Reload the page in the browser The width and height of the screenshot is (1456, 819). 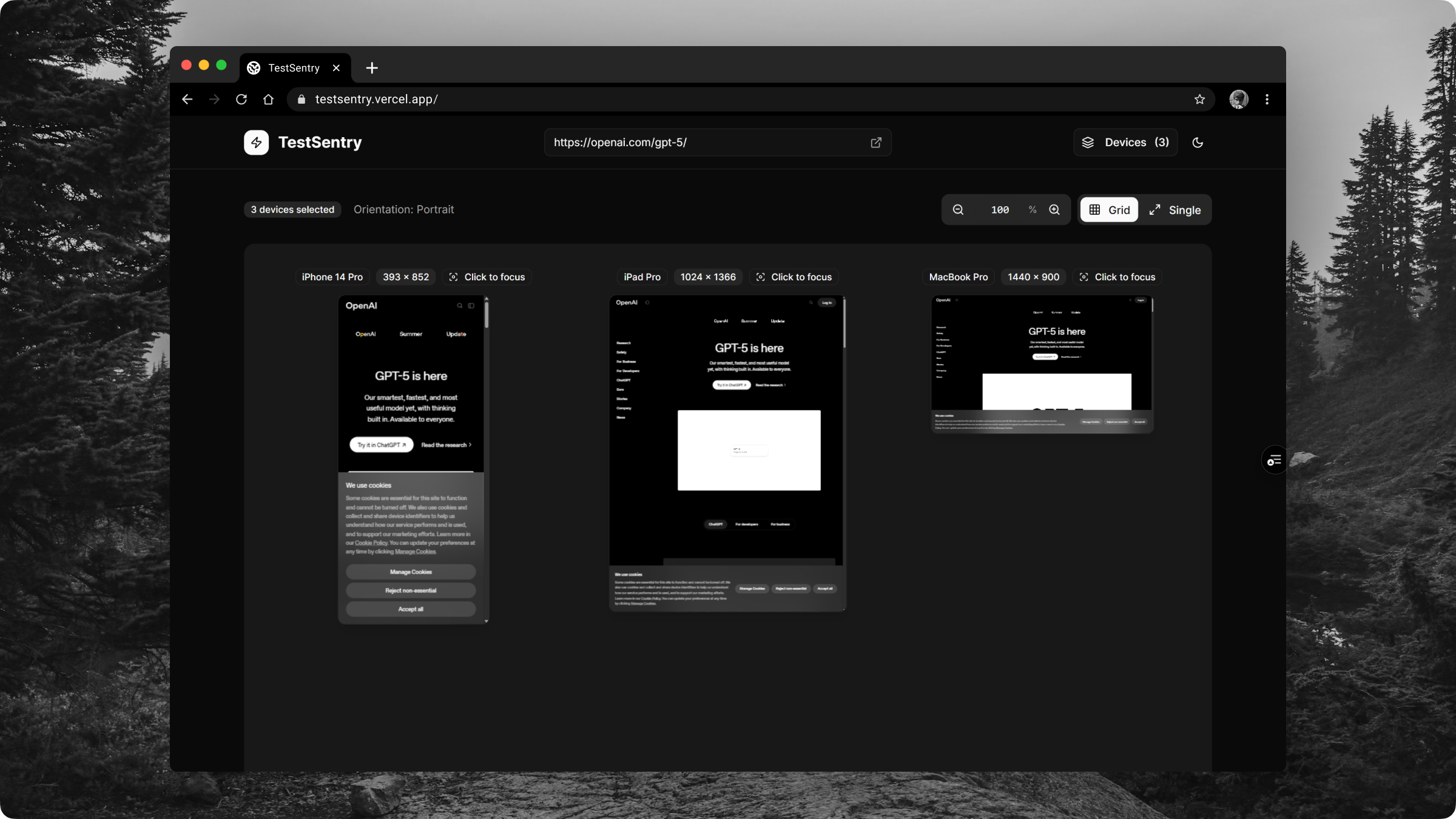pos(241,99)
